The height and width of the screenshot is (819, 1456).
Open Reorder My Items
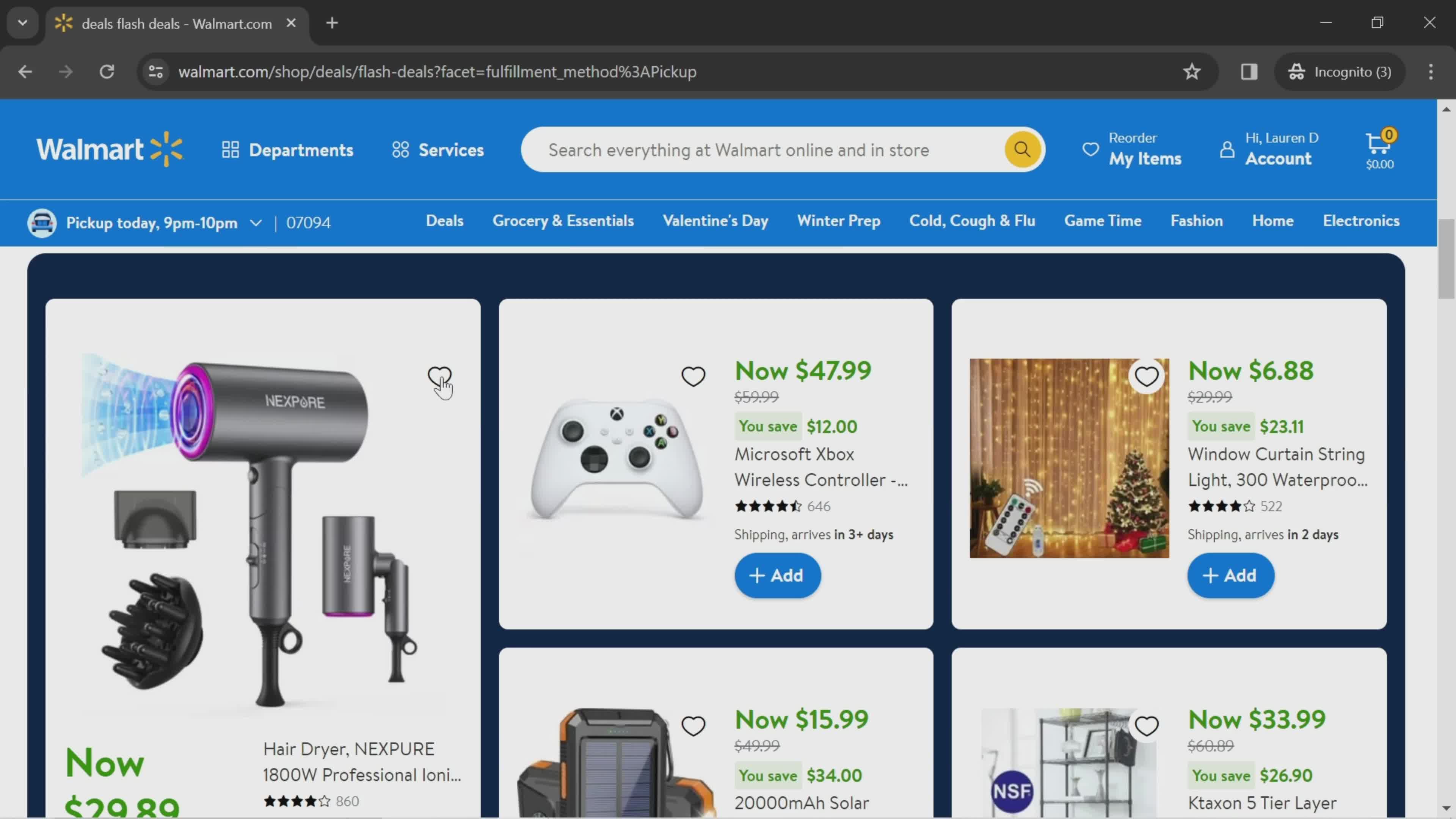[1131, 150]
